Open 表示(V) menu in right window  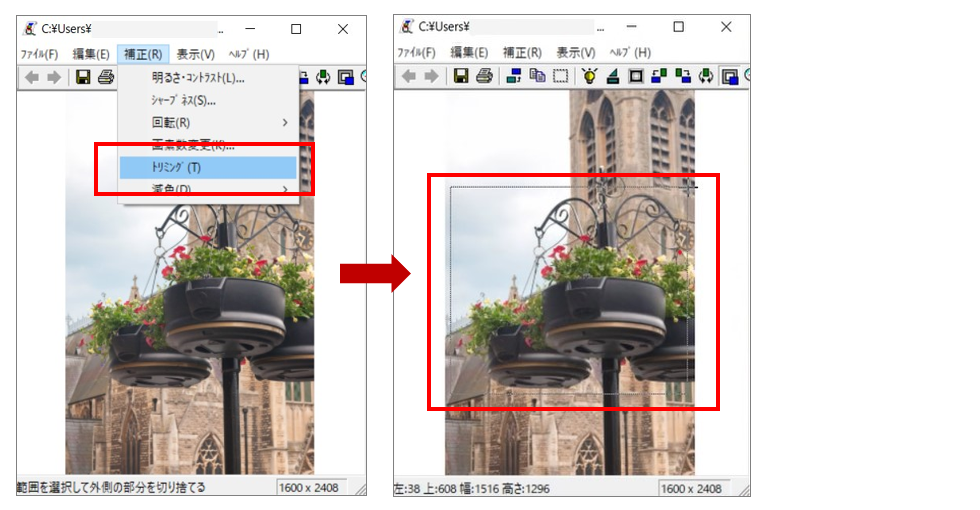(576, 52)
